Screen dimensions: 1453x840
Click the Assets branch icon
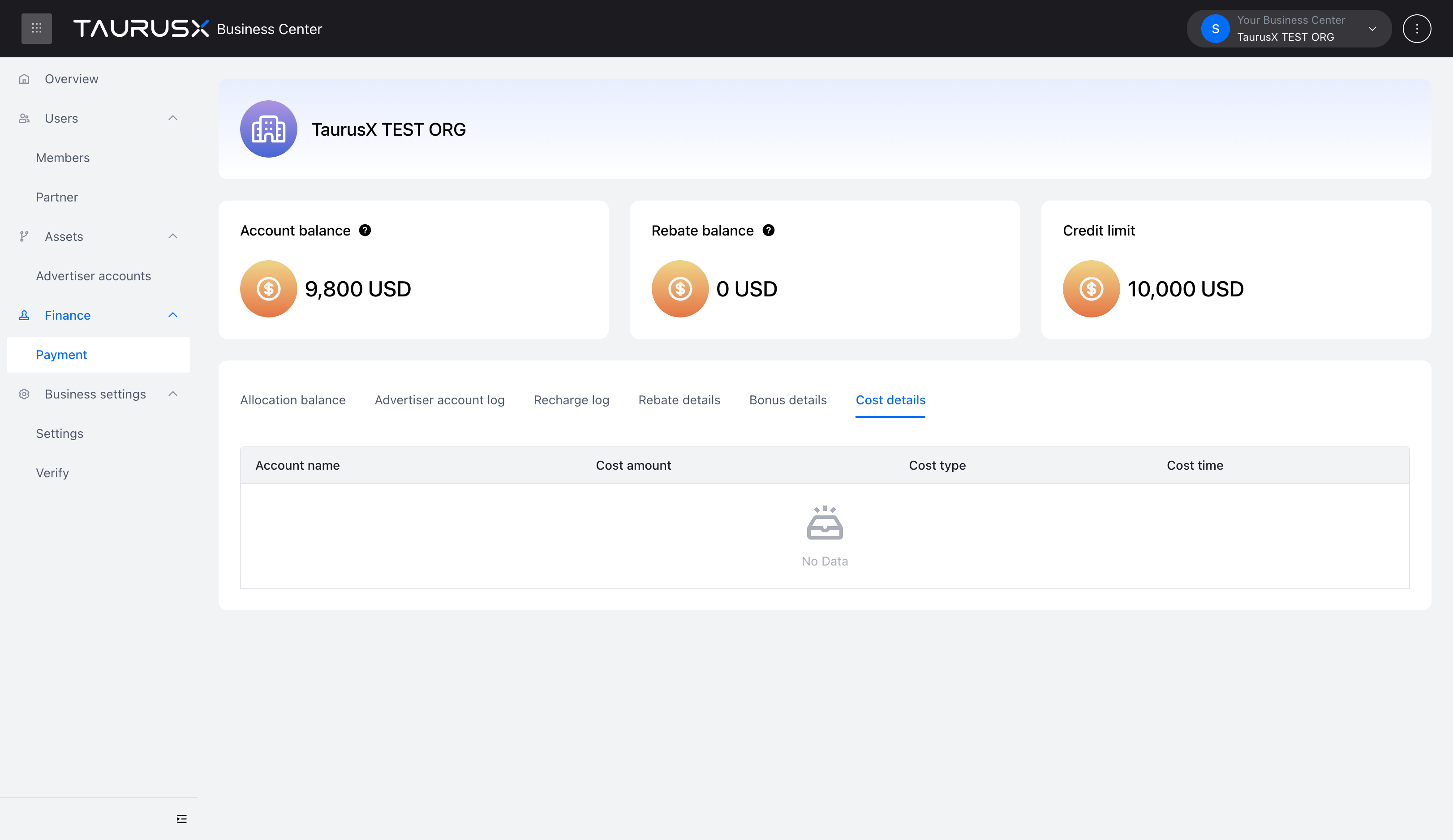coord(24,236)
